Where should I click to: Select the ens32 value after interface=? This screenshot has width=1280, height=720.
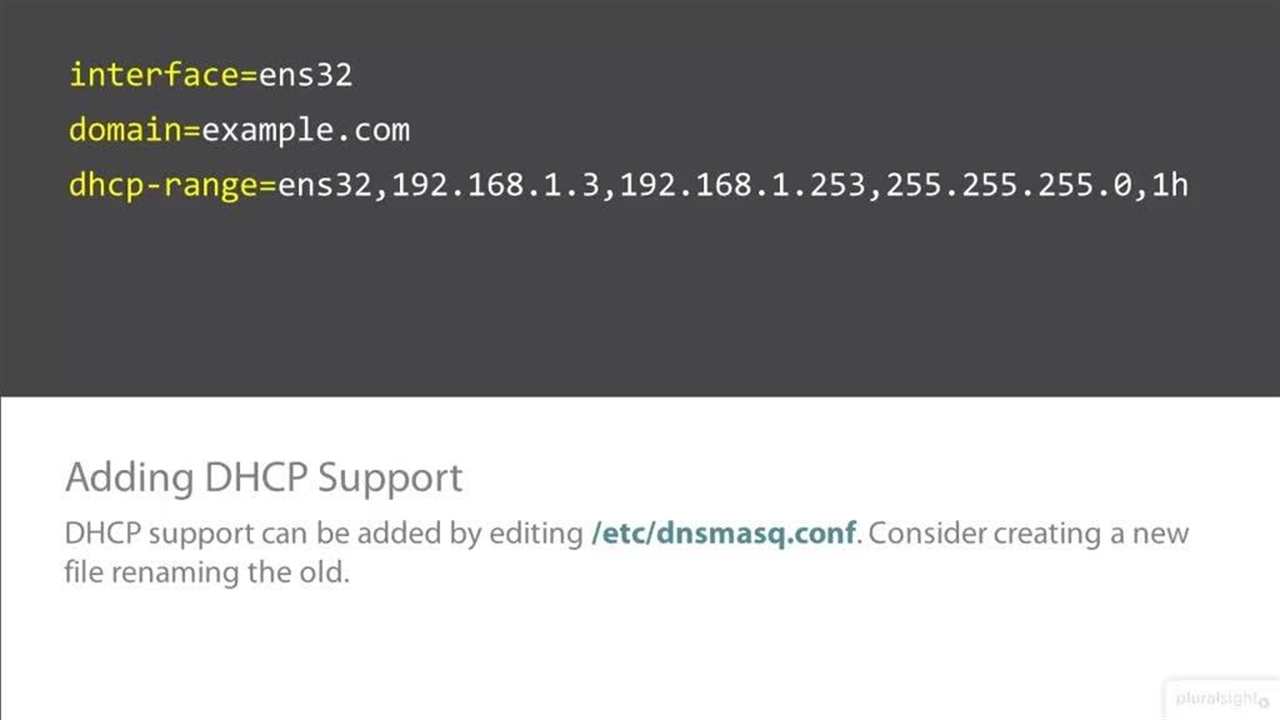tap(306, 75)
